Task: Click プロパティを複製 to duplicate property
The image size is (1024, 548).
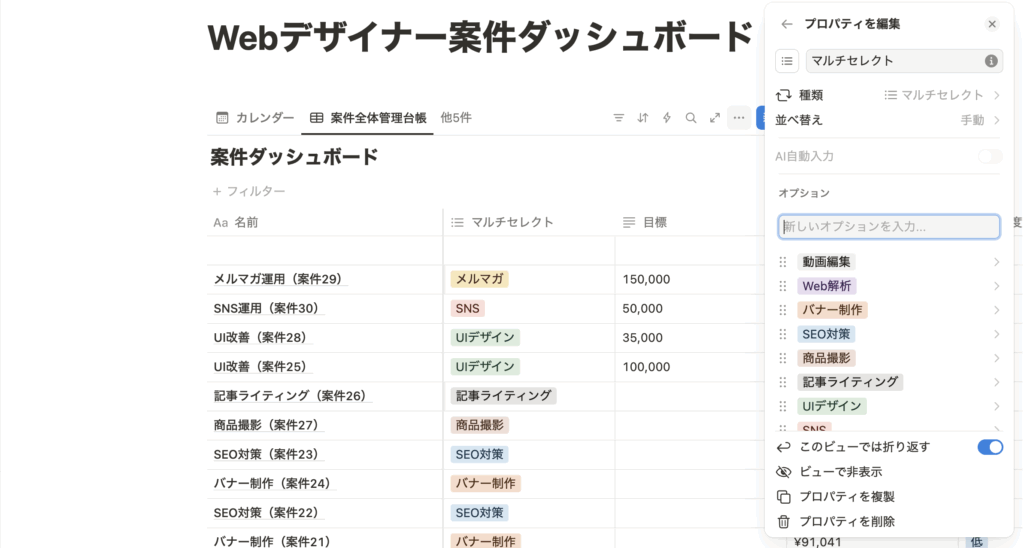Action: tap(846, 497)
